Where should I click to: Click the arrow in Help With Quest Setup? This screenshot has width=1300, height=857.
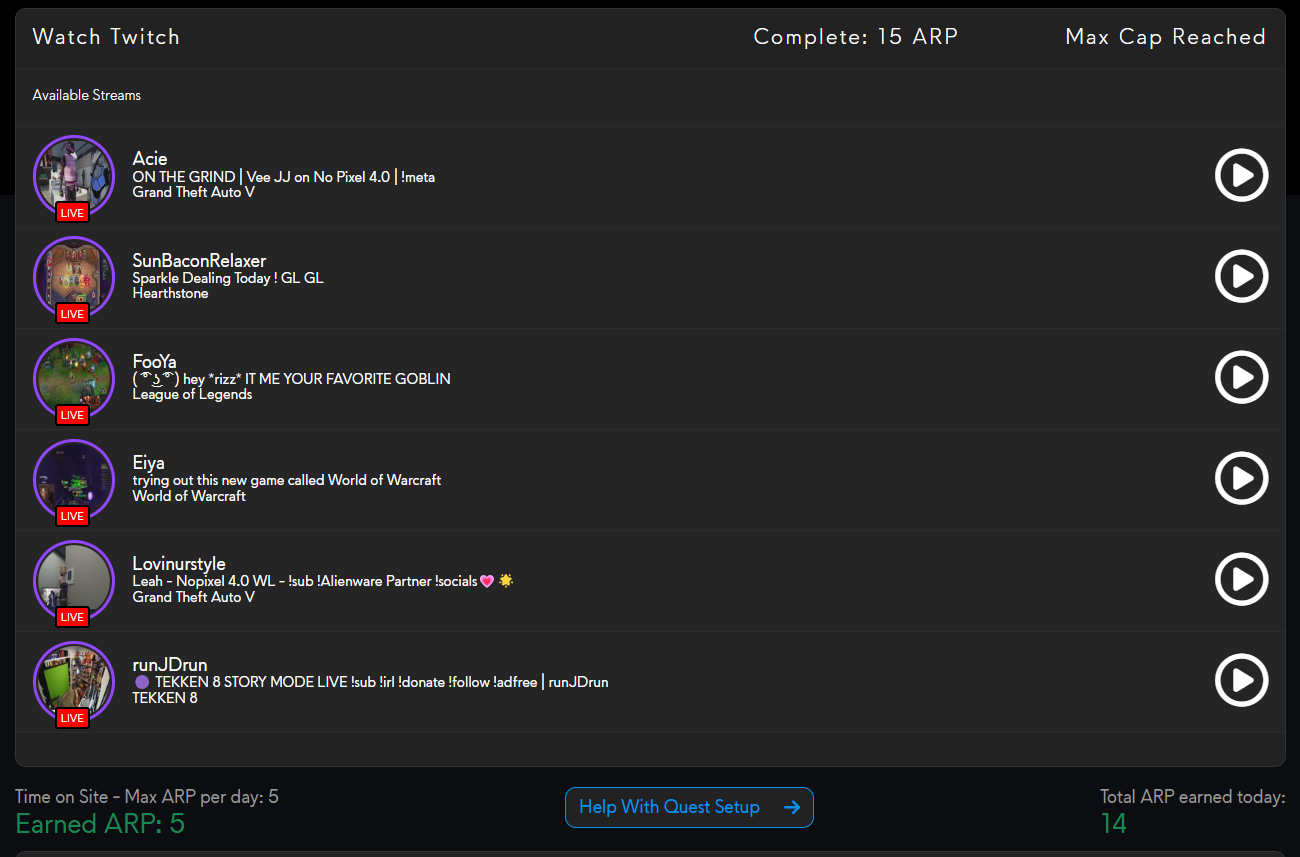(x=792, y=807)
